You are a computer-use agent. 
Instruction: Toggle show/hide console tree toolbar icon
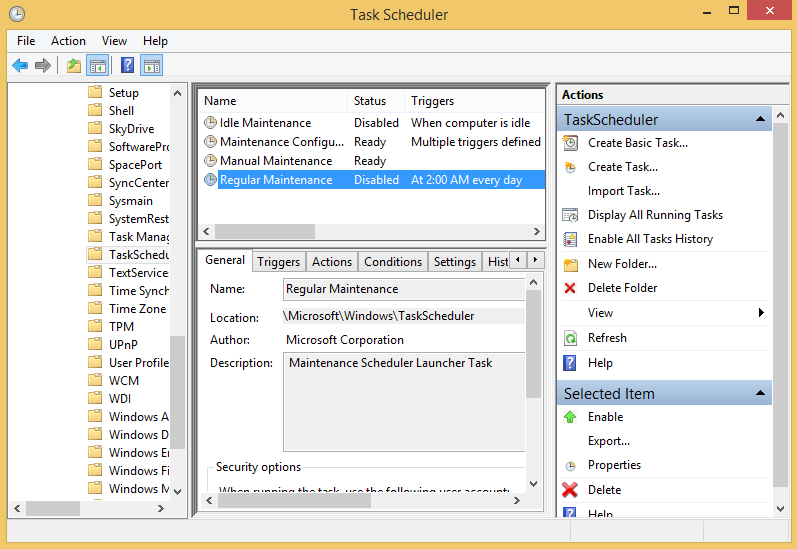coord(98,66)
